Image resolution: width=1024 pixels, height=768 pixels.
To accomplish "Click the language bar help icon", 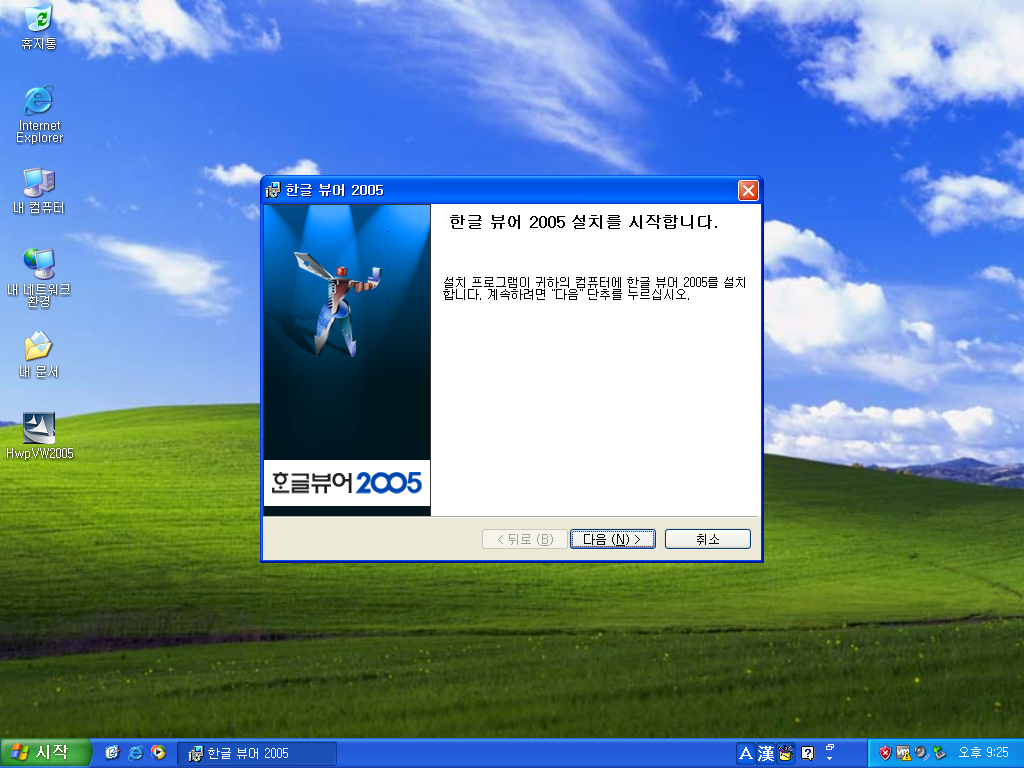I will [808, 754].
